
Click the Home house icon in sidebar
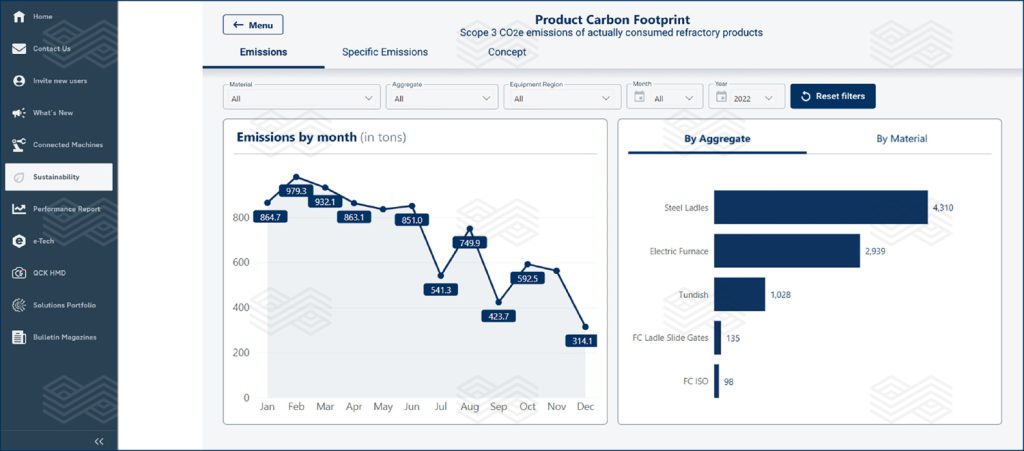tap(19, 16)
